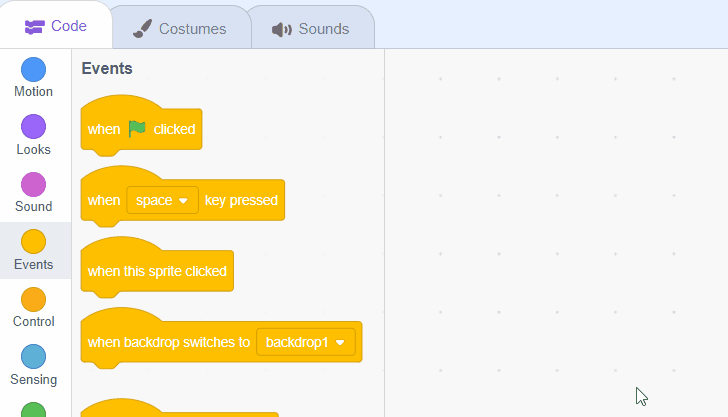
Task: Click the 'key pressed' hat block text
Action: coord(241,200)
